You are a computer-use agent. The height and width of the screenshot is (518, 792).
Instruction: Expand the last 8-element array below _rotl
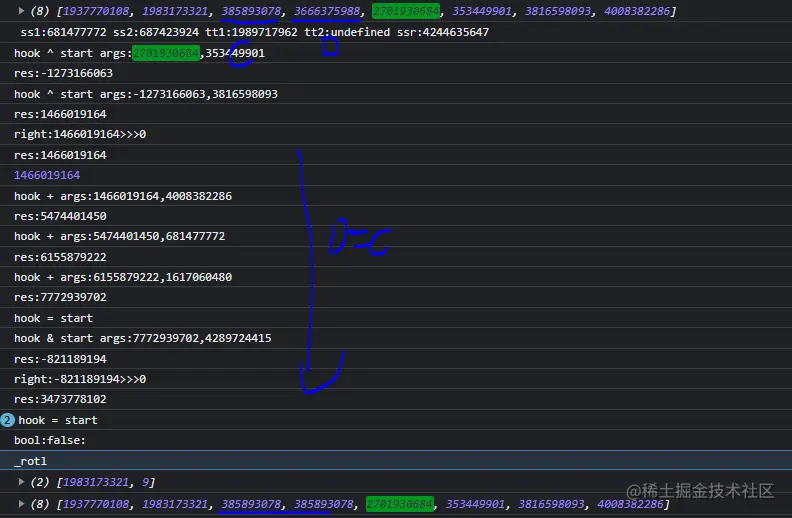[21, 503]
